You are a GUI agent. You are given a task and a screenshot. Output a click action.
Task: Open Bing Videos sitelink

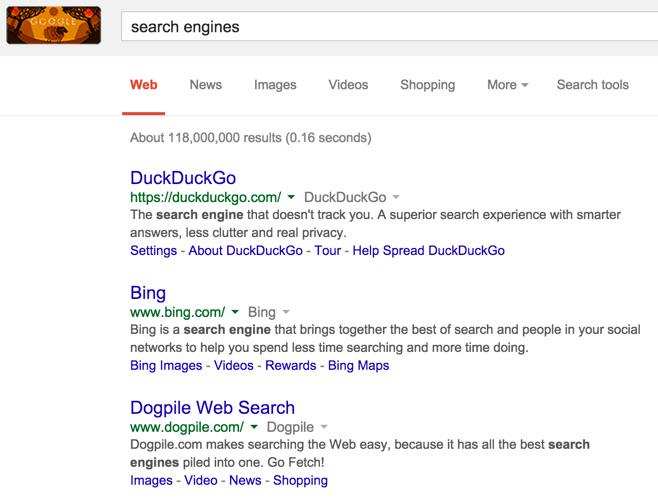click(x=234, y=365)
